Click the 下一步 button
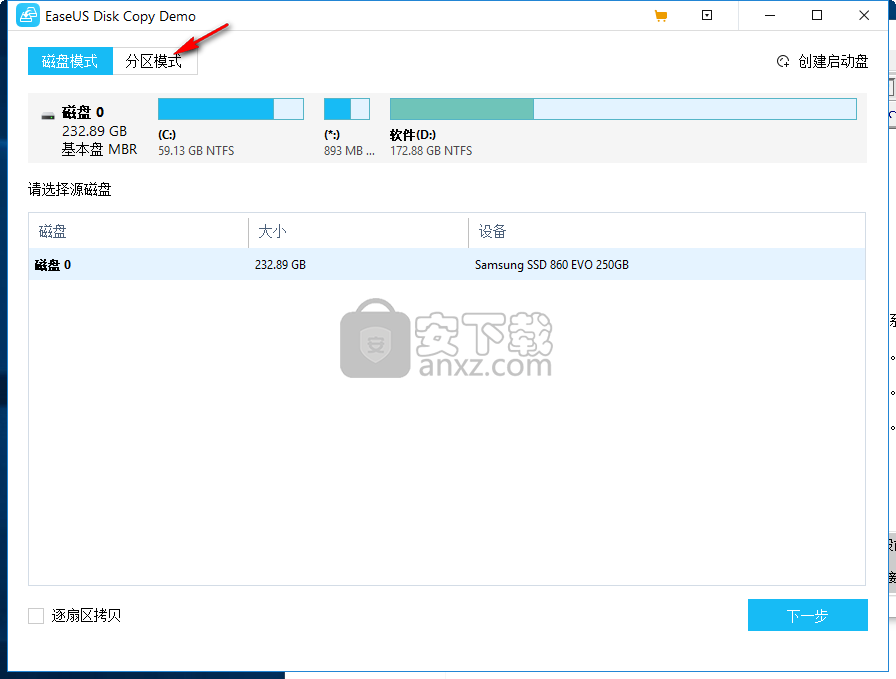This screenshot has width=896, height=679. click(x=807, y=616)
